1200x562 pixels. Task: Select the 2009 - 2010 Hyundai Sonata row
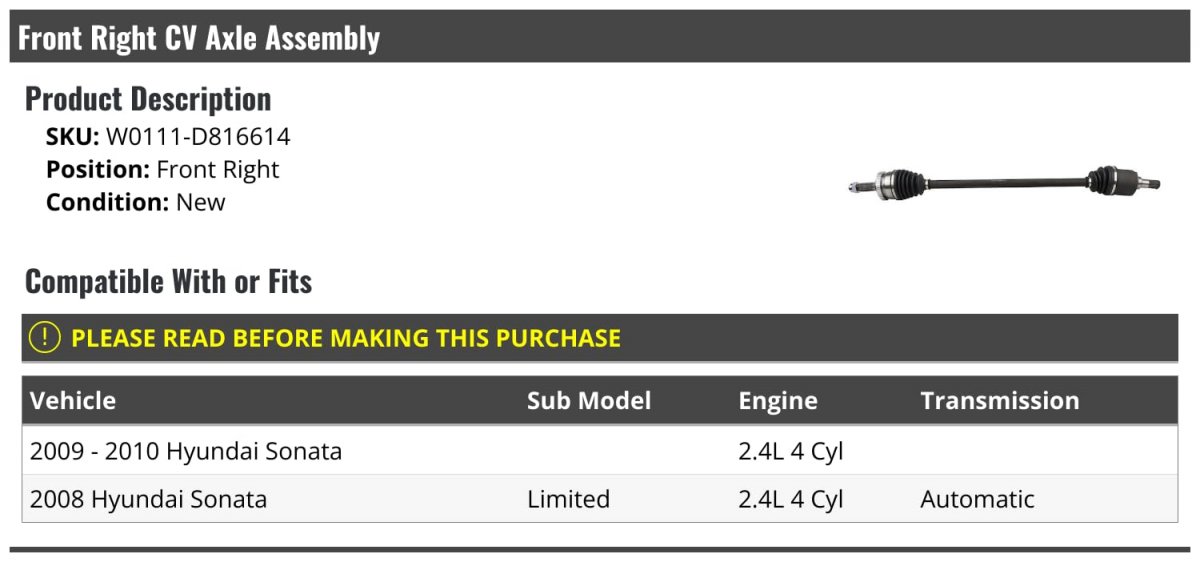click(186, 451)
